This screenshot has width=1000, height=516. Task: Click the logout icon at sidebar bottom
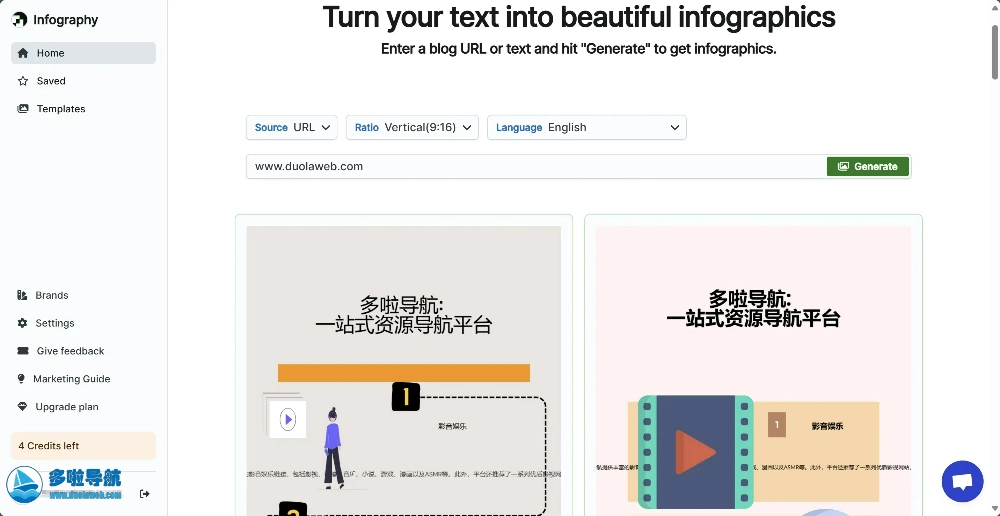point(144,493)
